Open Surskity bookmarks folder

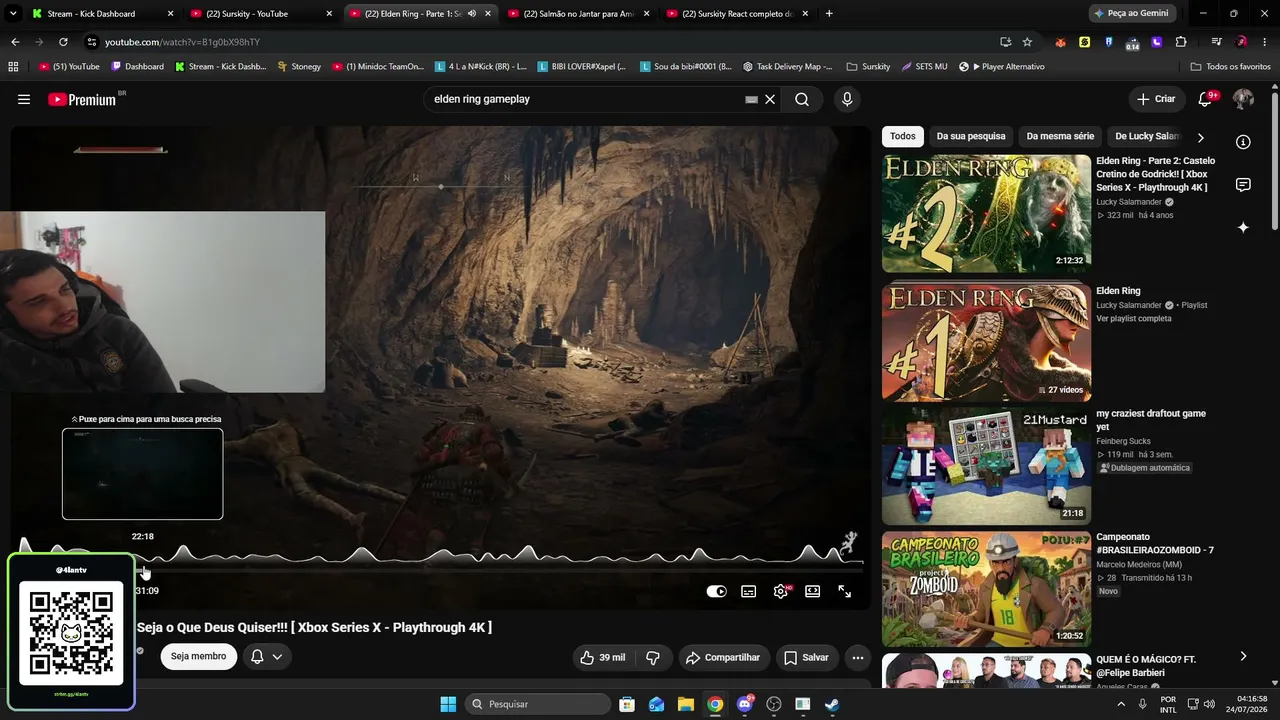click(868, 66)
